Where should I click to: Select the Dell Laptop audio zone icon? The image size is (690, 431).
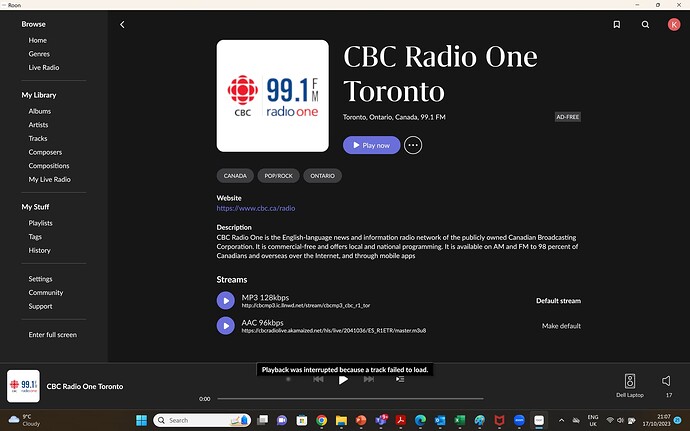pos(630,380)
